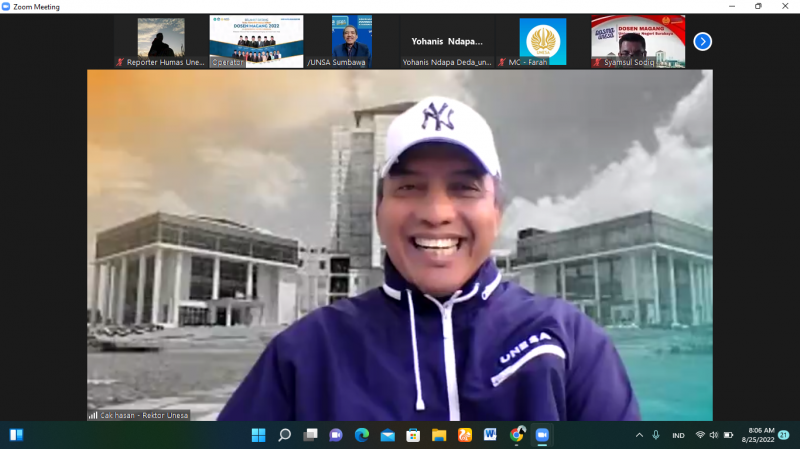
Task: Open the clock and date flyout
Action: [x=757, y=435]
